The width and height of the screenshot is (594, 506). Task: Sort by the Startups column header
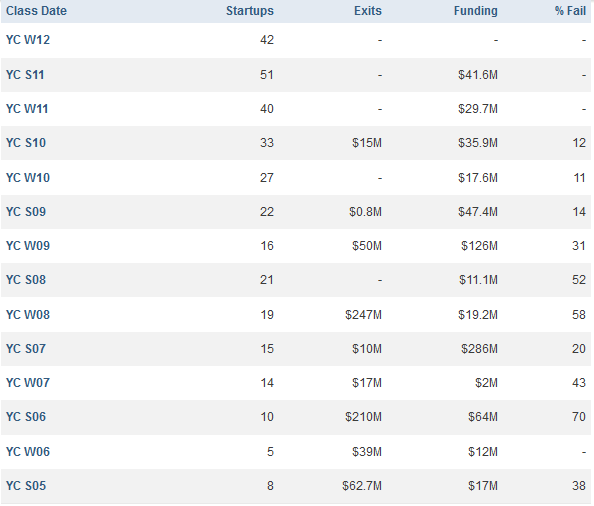[250, 11]
